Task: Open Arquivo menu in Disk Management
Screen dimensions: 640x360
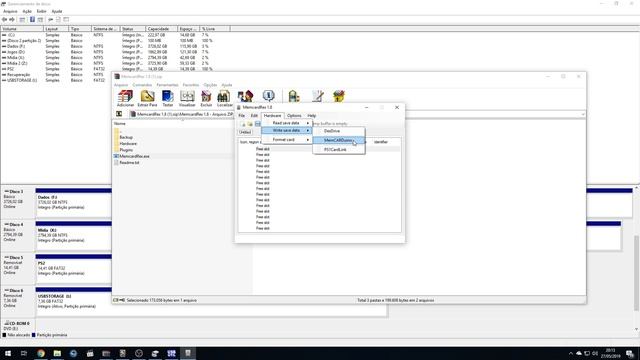Action: (10, 11)
